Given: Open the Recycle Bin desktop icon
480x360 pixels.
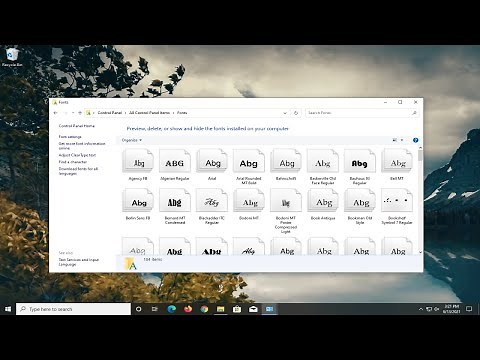Looking at the screenshot, I should coord(12,57).
